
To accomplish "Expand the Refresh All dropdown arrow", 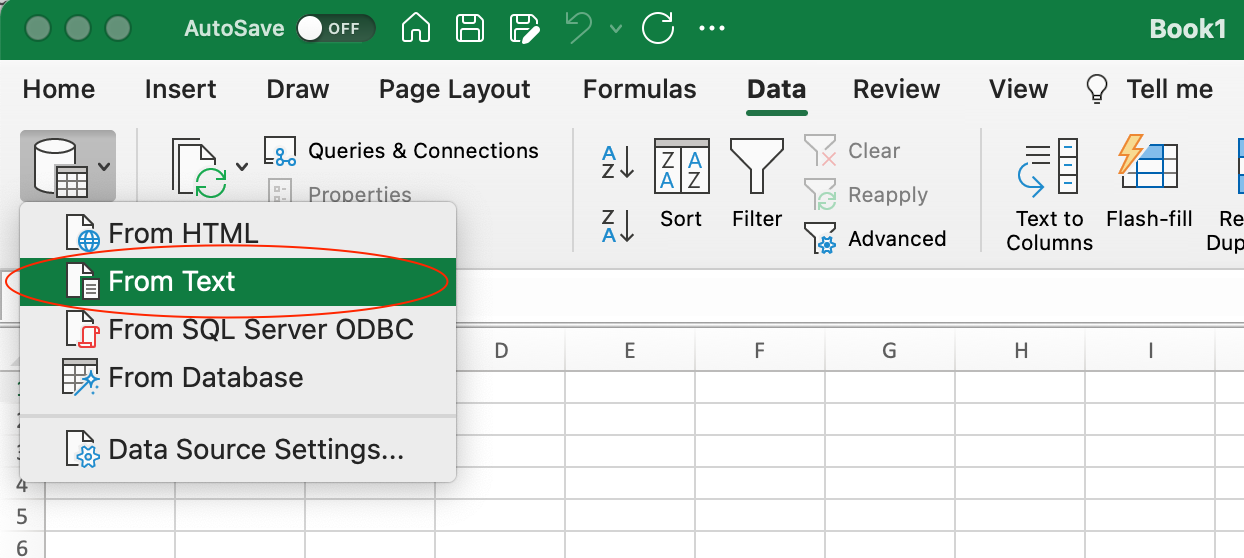I will [x=242, y=166].
